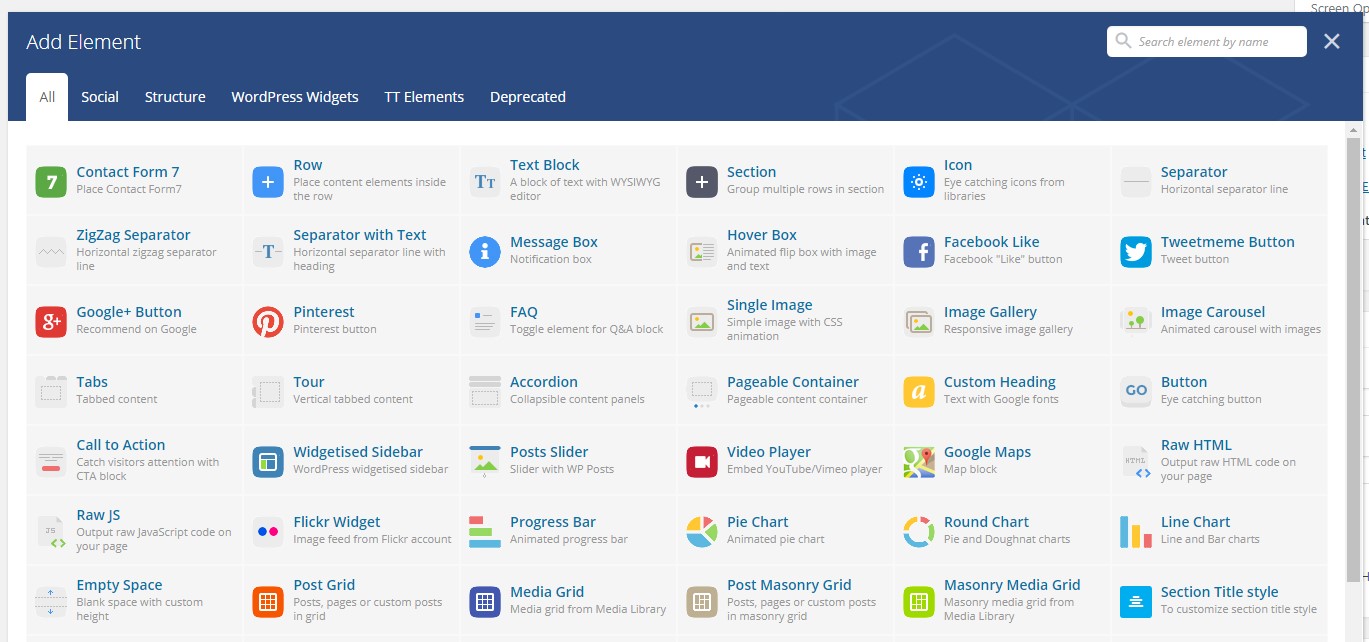Click the Widgetised Sidebar icon
The height and width of the screenshot is (642, 1369).
268,462
